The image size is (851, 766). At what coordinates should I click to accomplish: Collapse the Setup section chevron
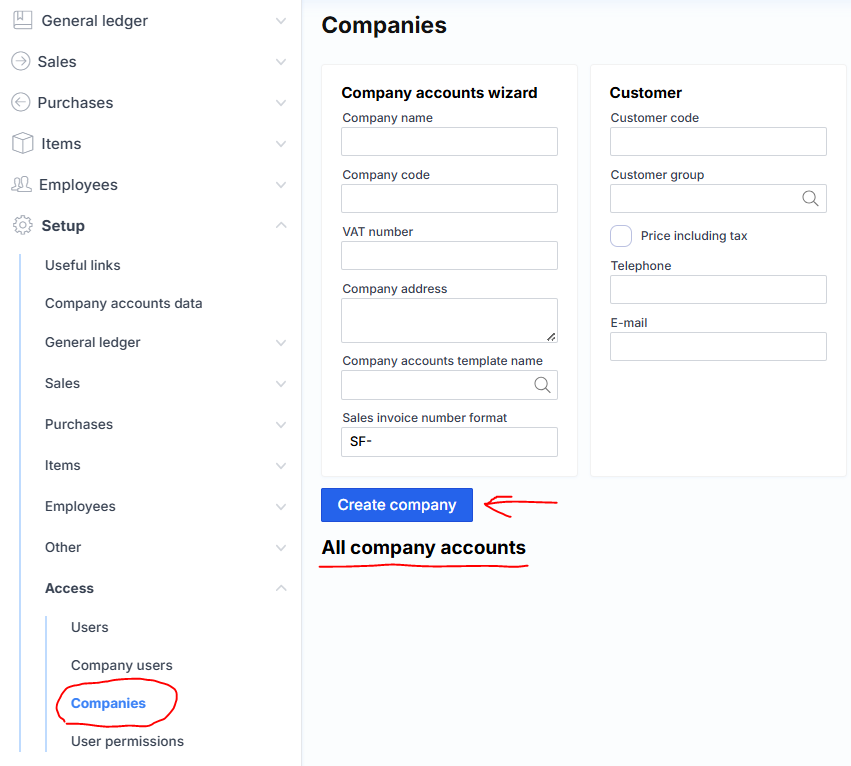281,225
